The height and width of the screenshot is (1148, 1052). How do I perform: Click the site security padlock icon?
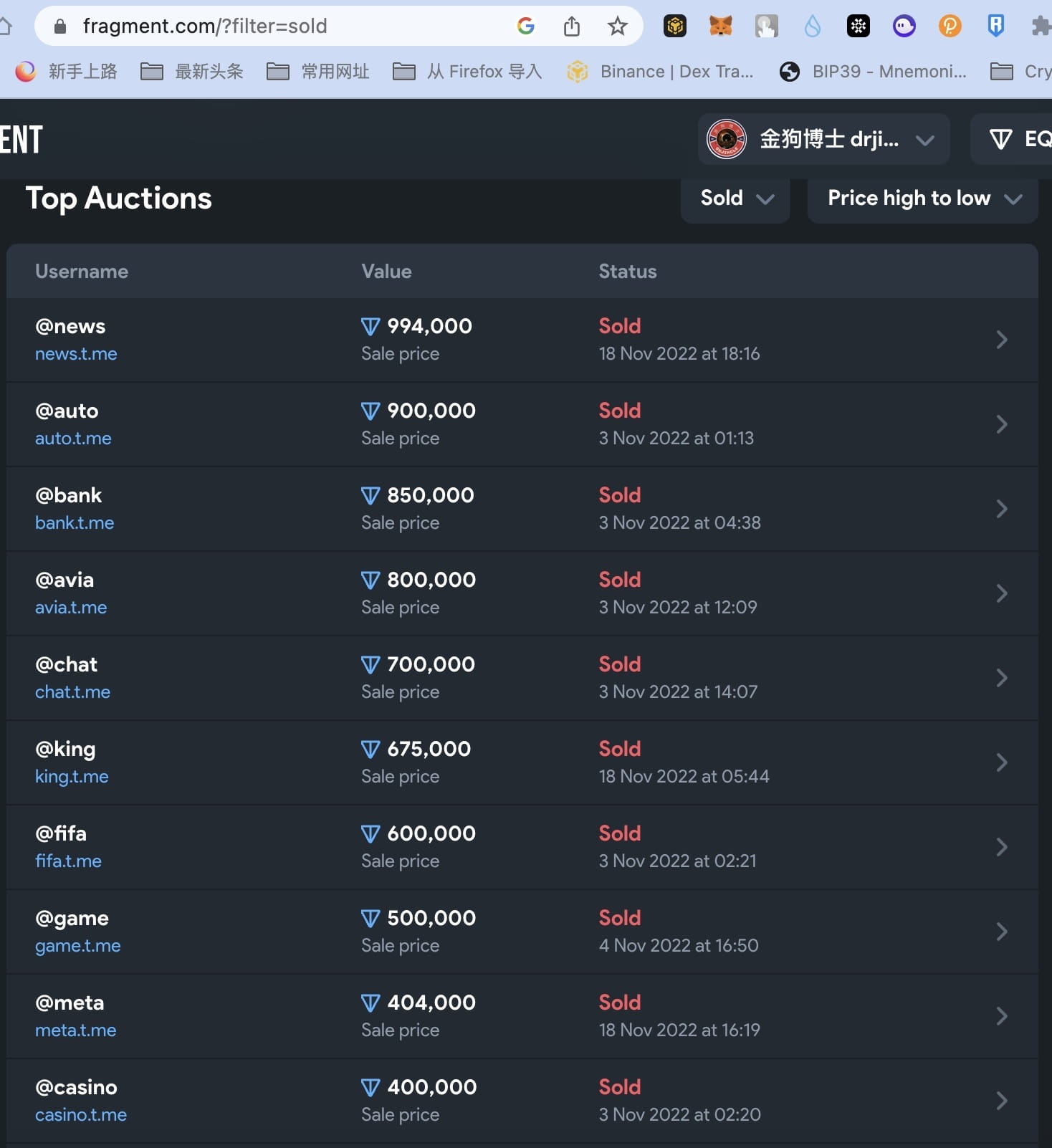(x=60, y=26)
